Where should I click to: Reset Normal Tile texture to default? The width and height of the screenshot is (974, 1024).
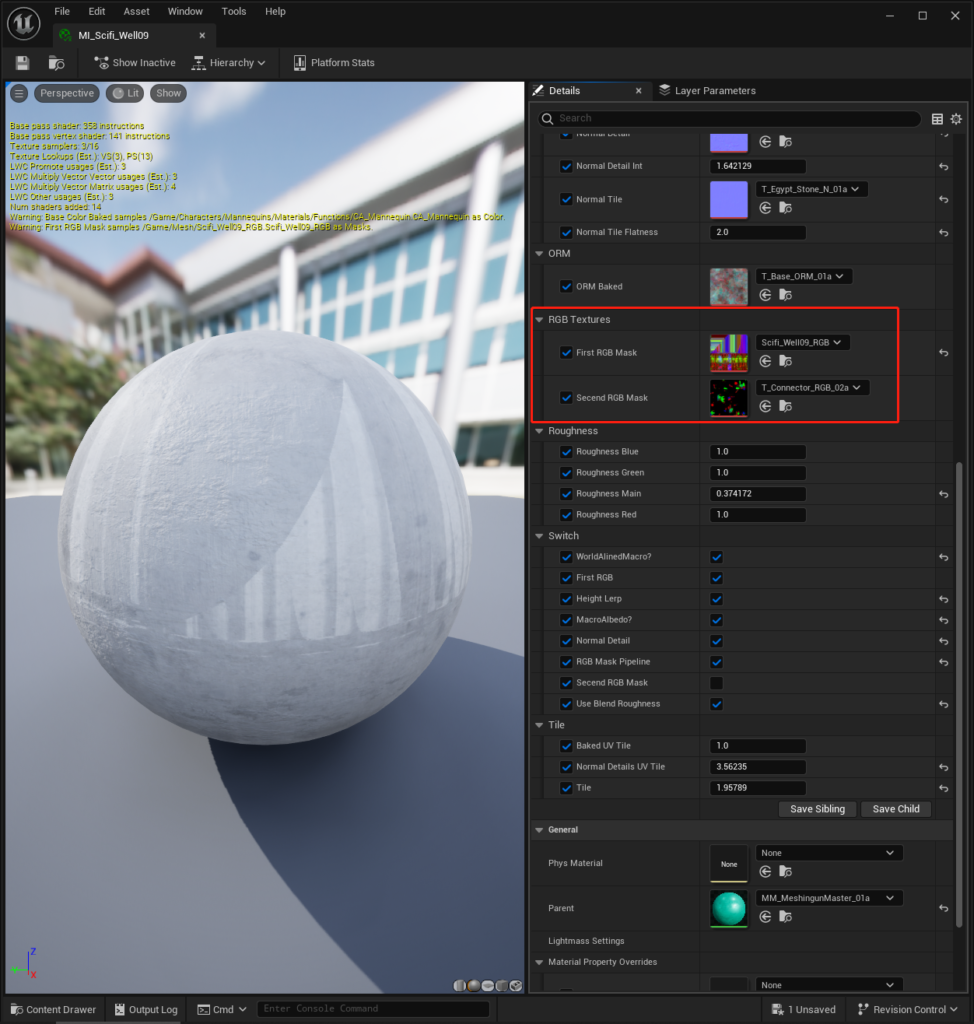click(943, 199)
